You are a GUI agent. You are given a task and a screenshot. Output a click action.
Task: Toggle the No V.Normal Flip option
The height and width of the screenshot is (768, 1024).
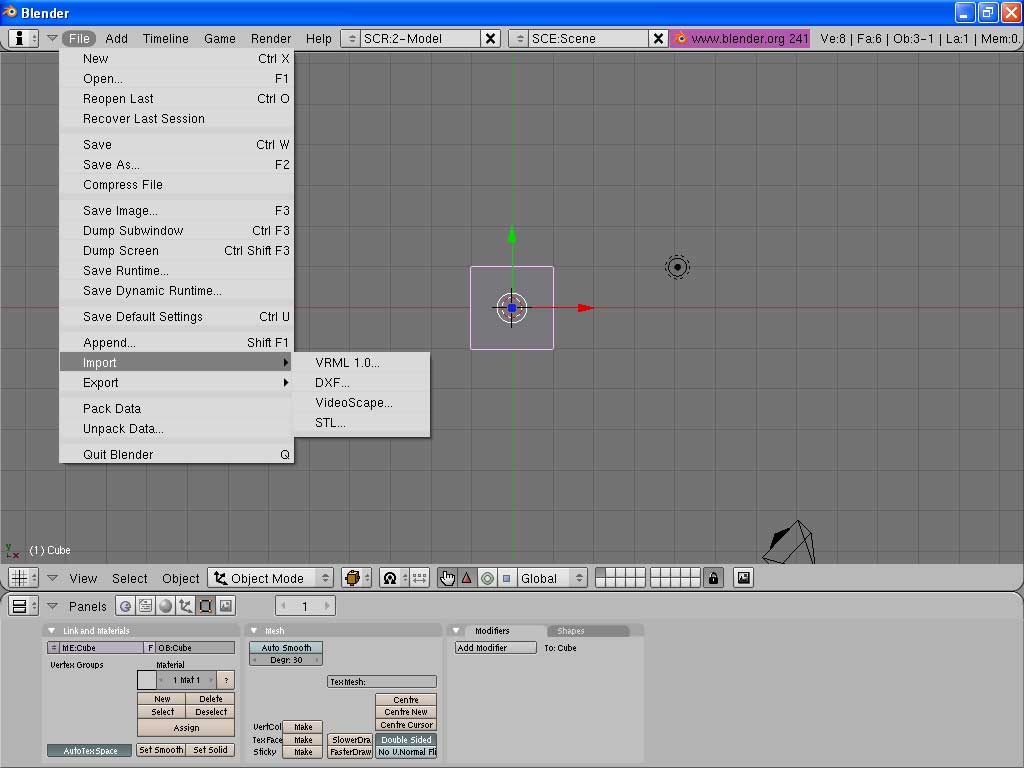point(406,752)
